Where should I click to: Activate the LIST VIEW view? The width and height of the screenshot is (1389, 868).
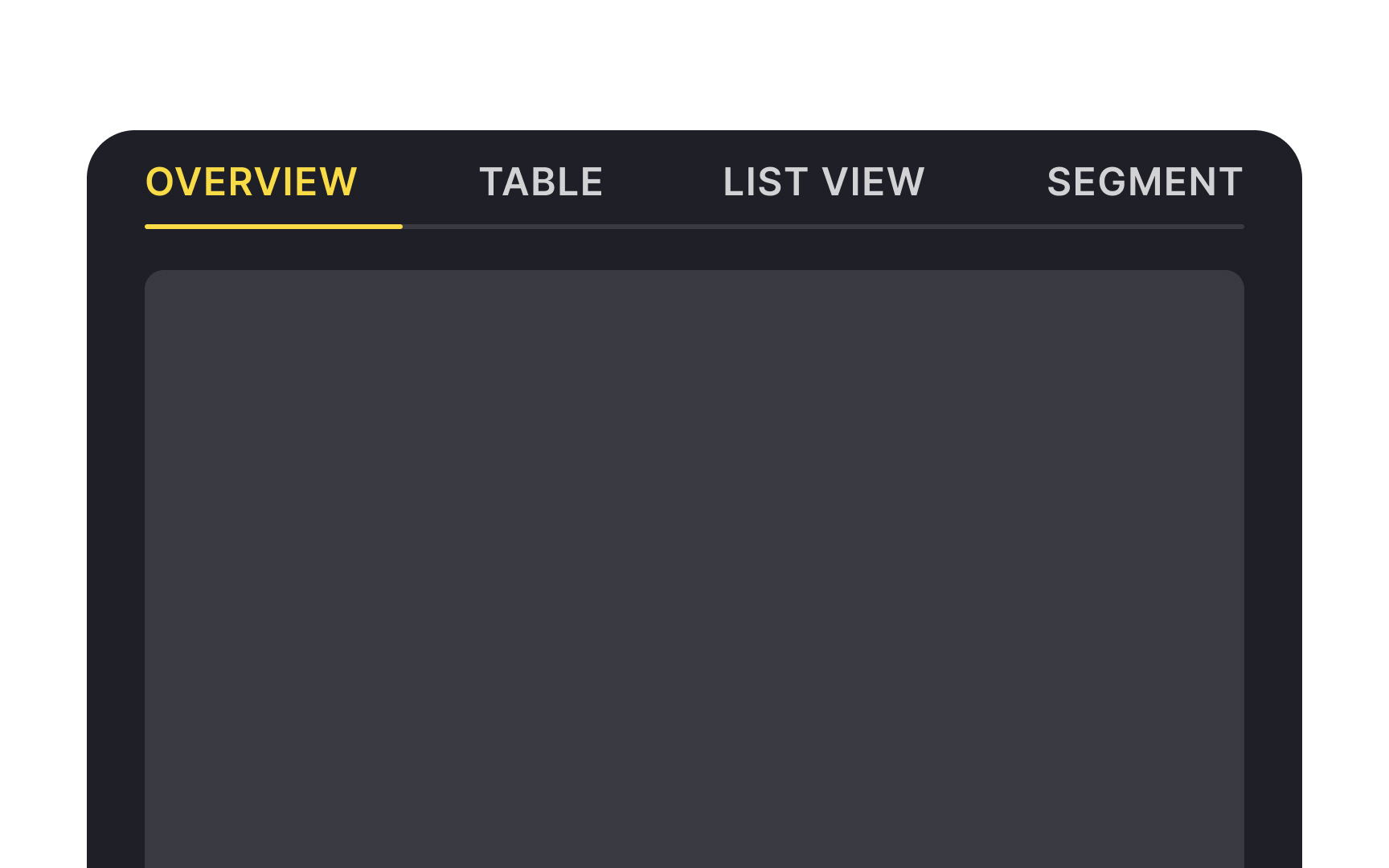pyautogui.click(x=824, y=182)
